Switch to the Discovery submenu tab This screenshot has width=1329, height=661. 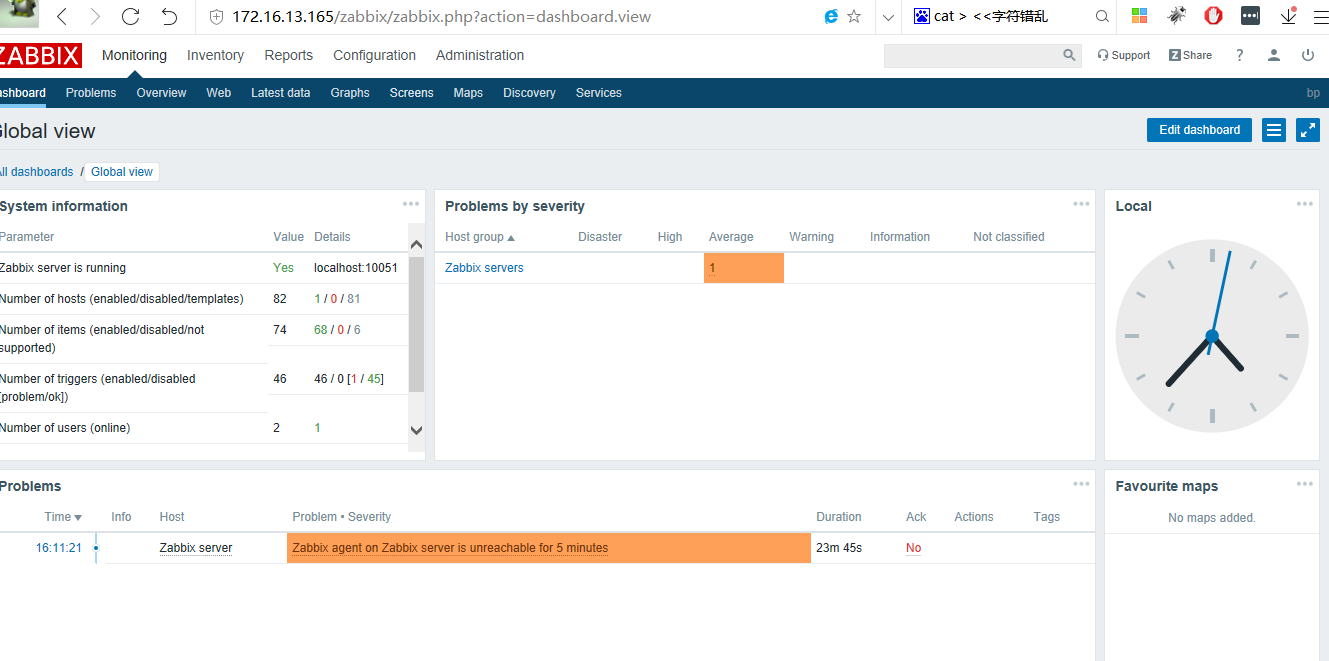pos(529,93)
